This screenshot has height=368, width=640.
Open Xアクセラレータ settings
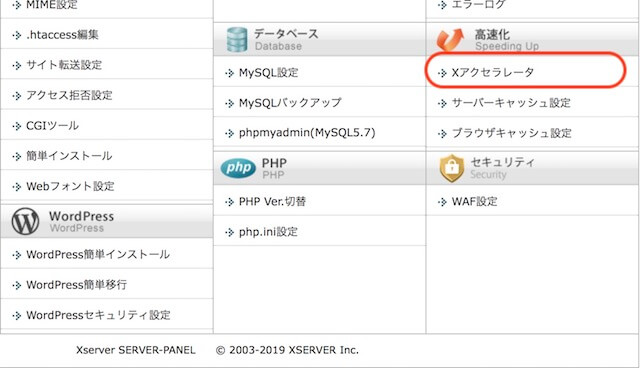[x=493, y=73]
